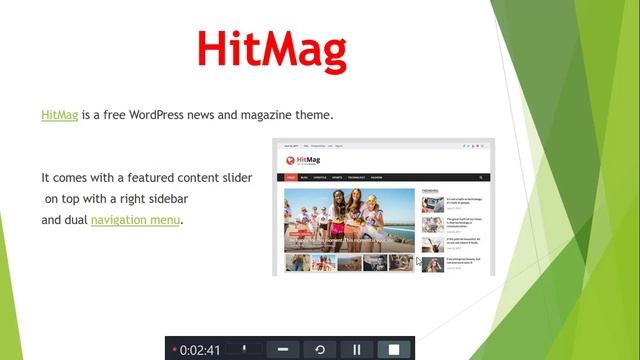Select the HitMag theme screenshot image
Viewport: 640px width, 360px height.
(x=383, y=207)
